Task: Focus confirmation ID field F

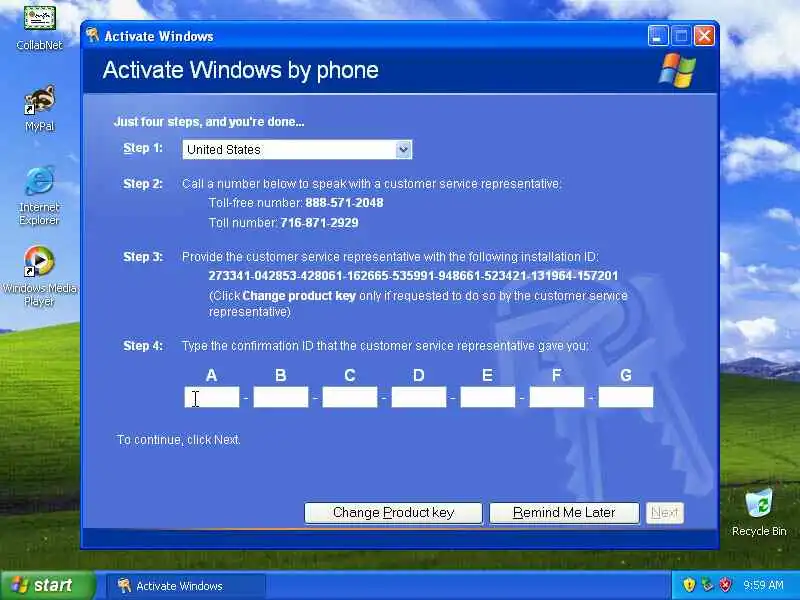Action: click(x=557, y=397)
